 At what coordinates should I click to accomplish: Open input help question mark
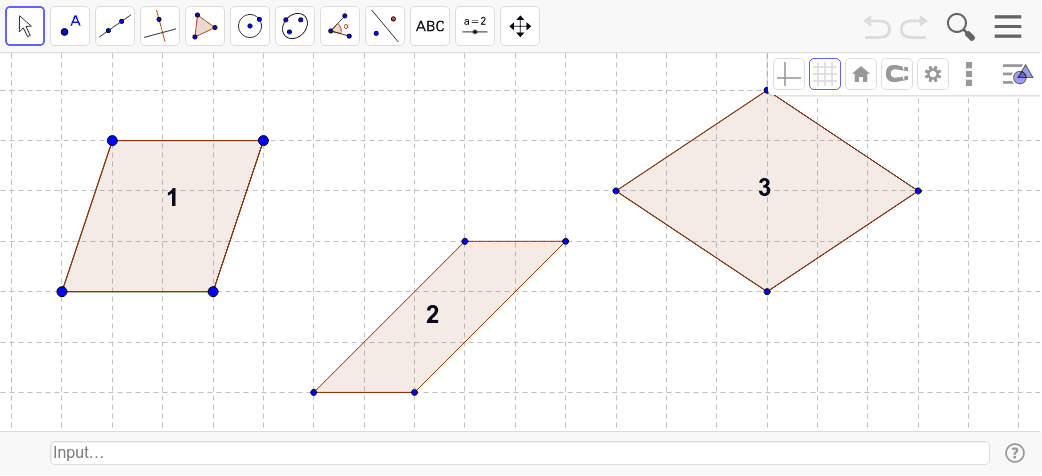tap(1015, 453)
